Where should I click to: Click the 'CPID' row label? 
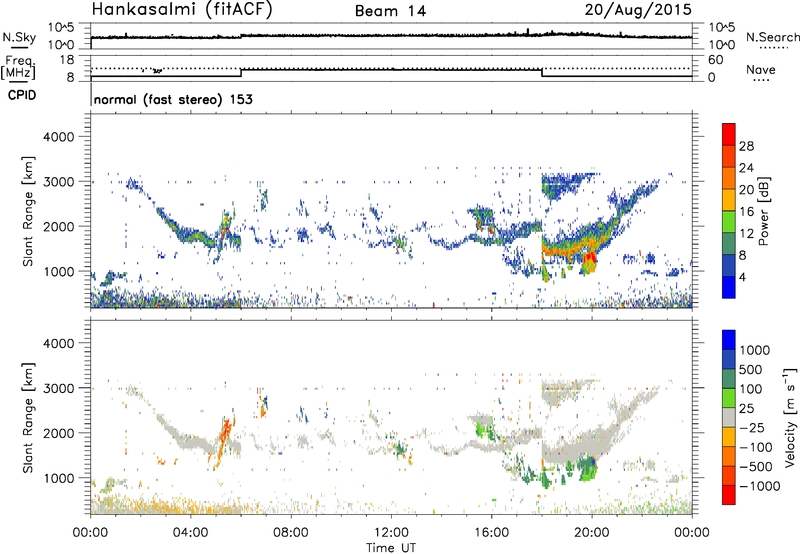pos(22,95)
